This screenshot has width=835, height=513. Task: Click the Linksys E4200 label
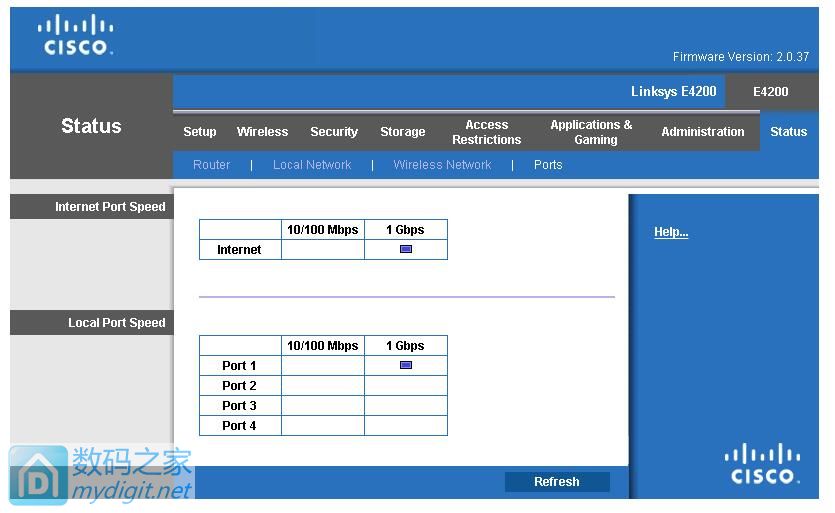point(674,92)
